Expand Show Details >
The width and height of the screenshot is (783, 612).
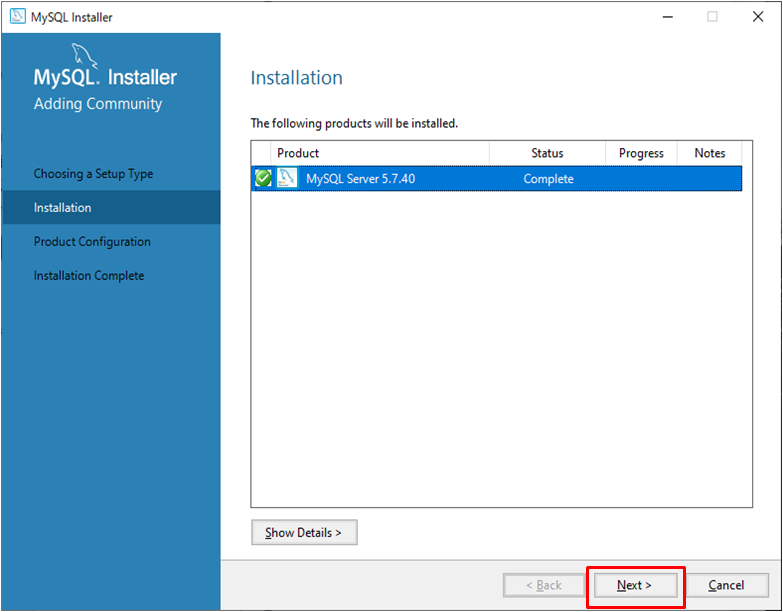(x=304, y=532)
